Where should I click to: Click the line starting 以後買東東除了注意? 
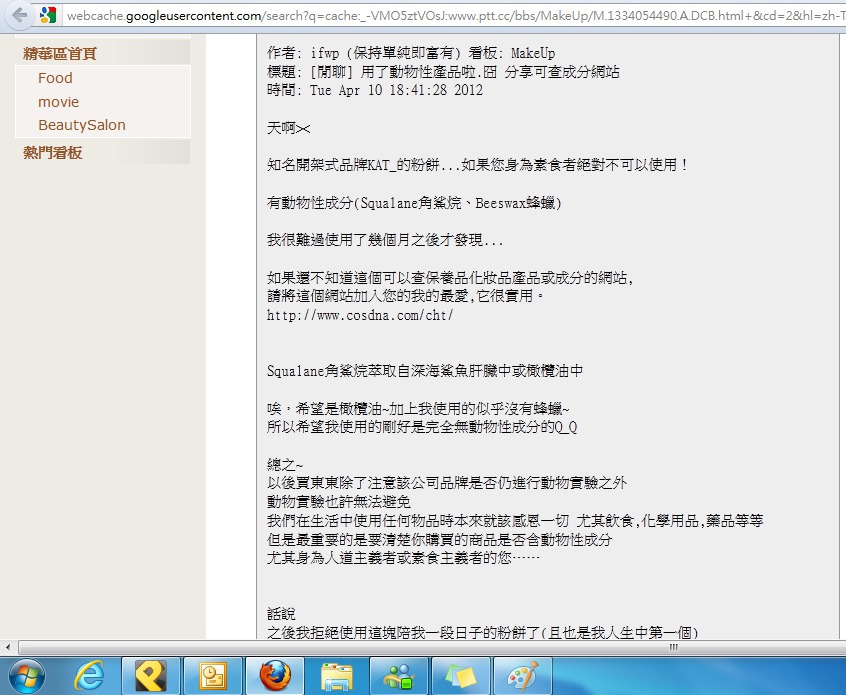click(x=447, y=483)
